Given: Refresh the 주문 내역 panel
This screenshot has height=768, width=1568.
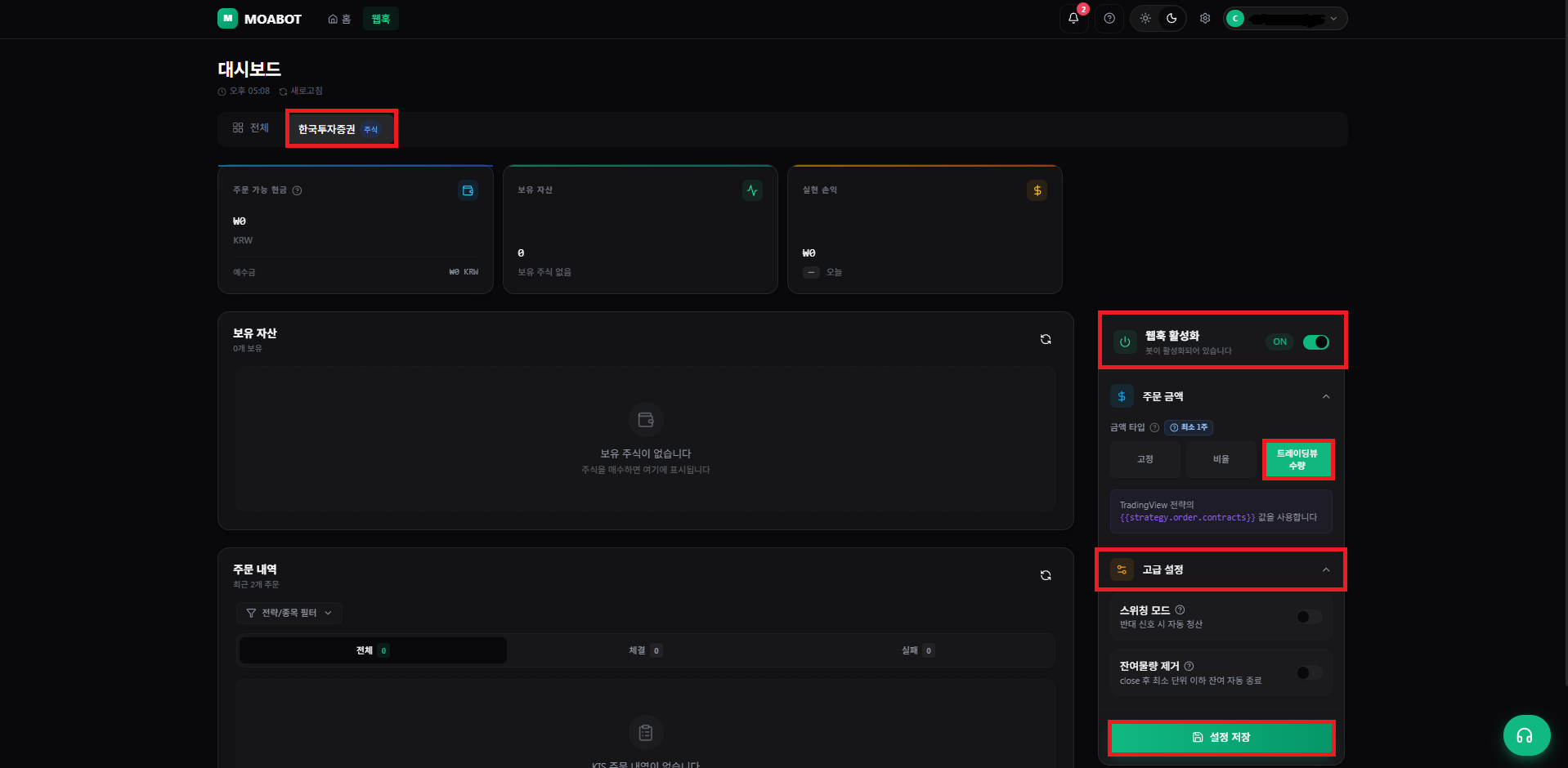Looking at the screenshot, I should pyautogui.click(x=1046, y=575).
